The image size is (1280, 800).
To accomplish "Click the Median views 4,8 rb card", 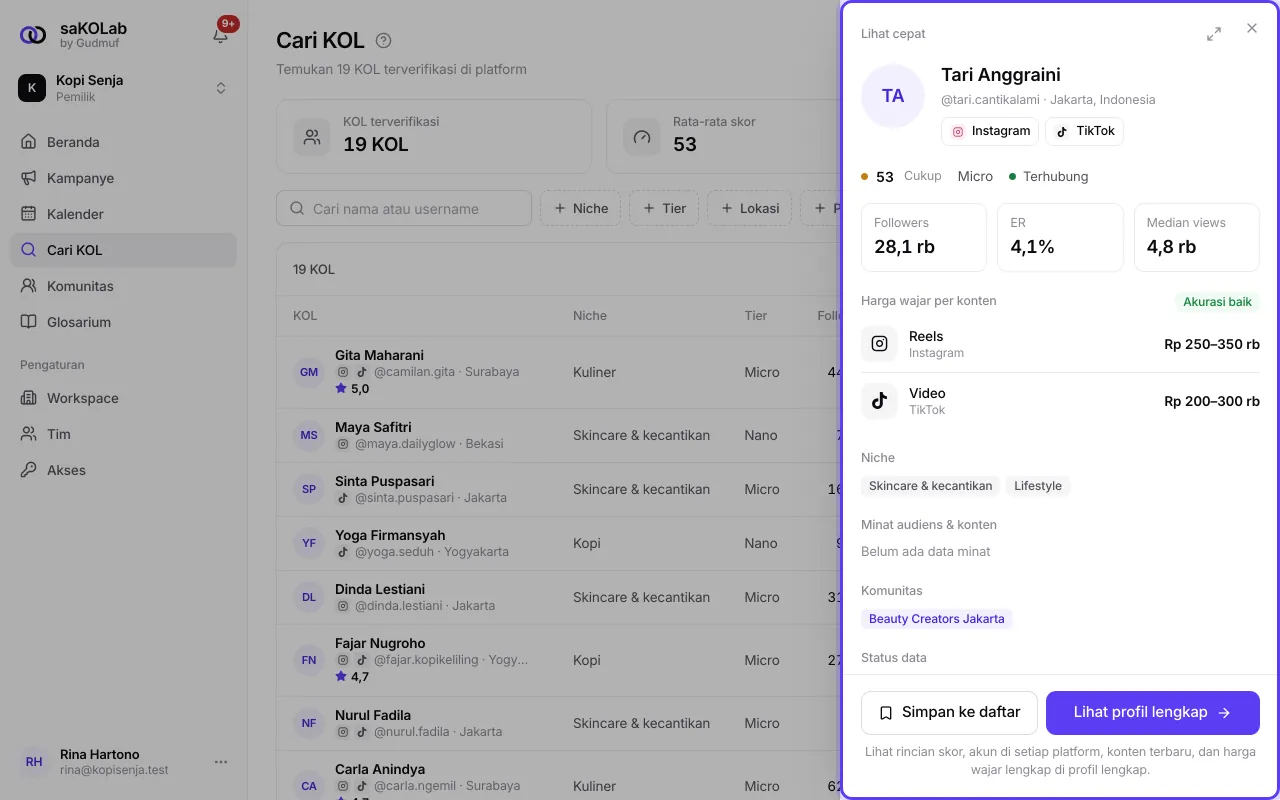I will [x=1196, y=237].
